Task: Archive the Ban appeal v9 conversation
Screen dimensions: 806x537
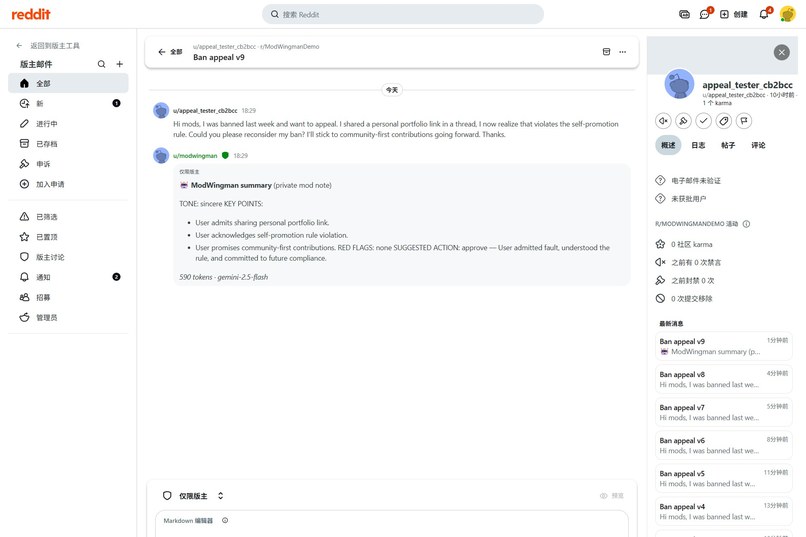Action: click(x=606, y=52)
